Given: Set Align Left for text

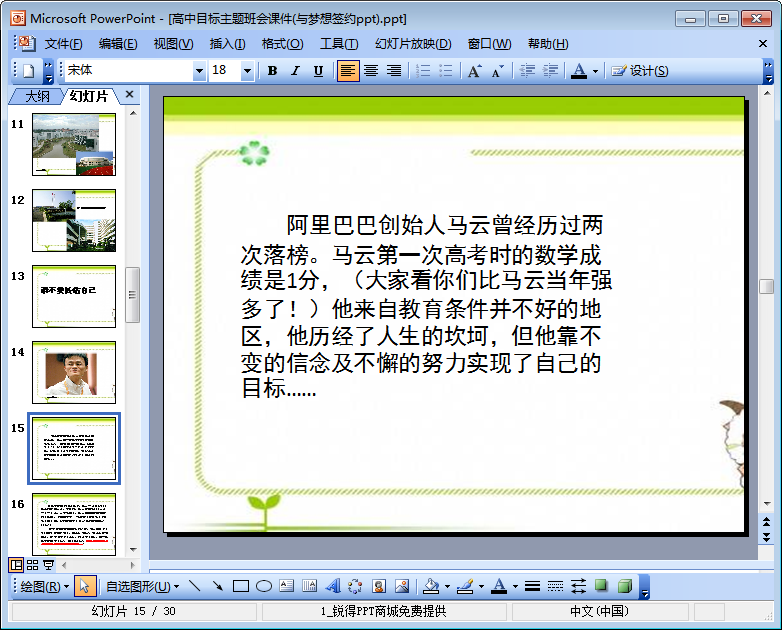Looking at the screenshot, I should (x=348, y=71).
